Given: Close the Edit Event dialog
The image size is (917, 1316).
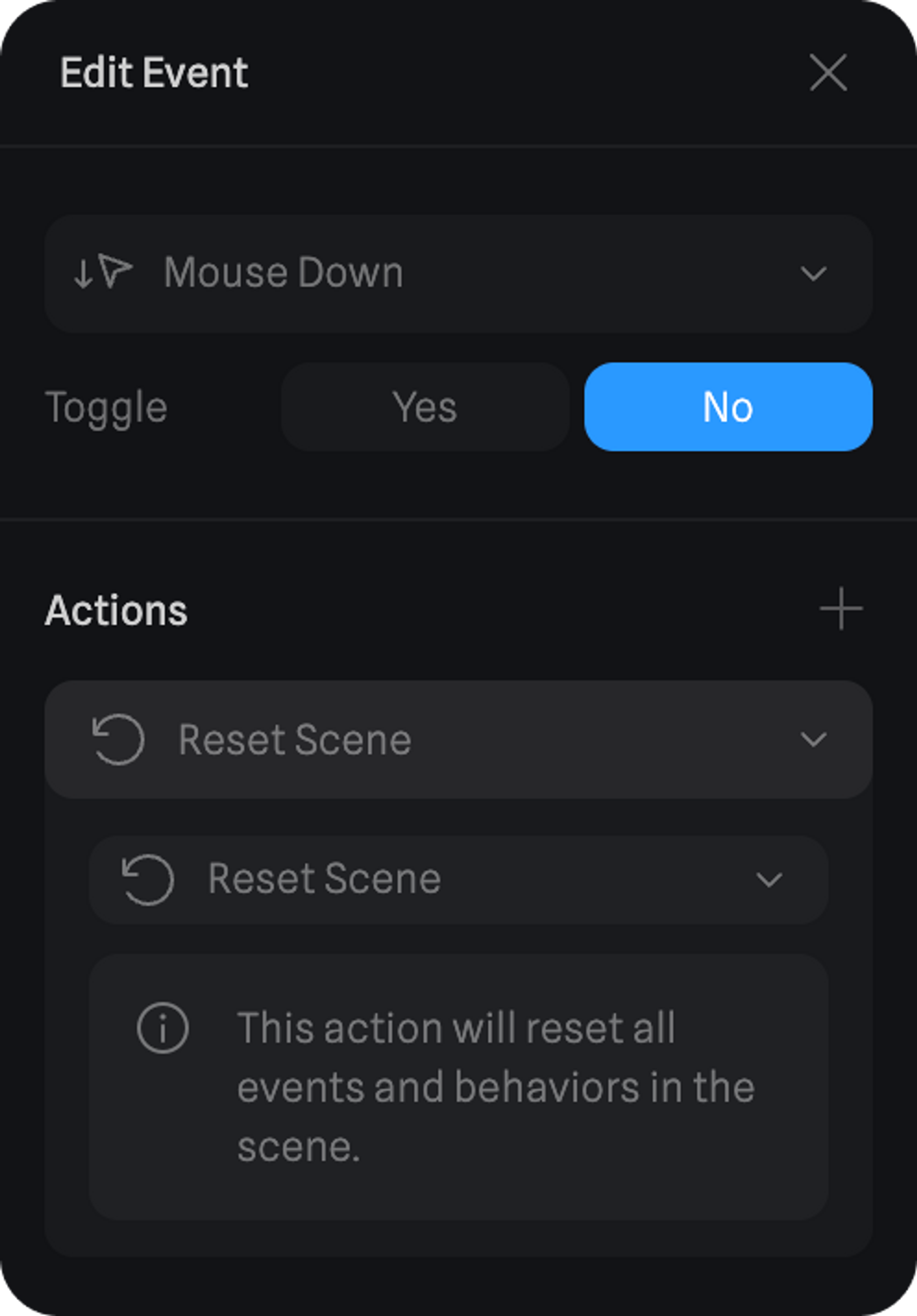Looking at the screenshot, I should coord(828,73).
